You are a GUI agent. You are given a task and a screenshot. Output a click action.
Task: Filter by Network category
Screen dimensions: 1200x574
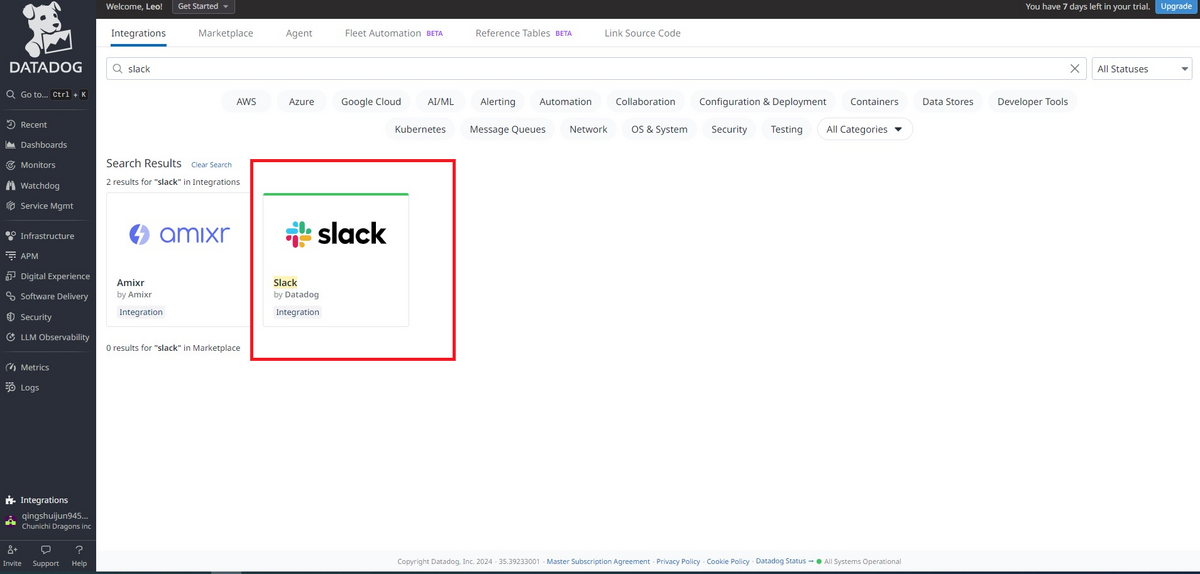click(x=588, y=129)
